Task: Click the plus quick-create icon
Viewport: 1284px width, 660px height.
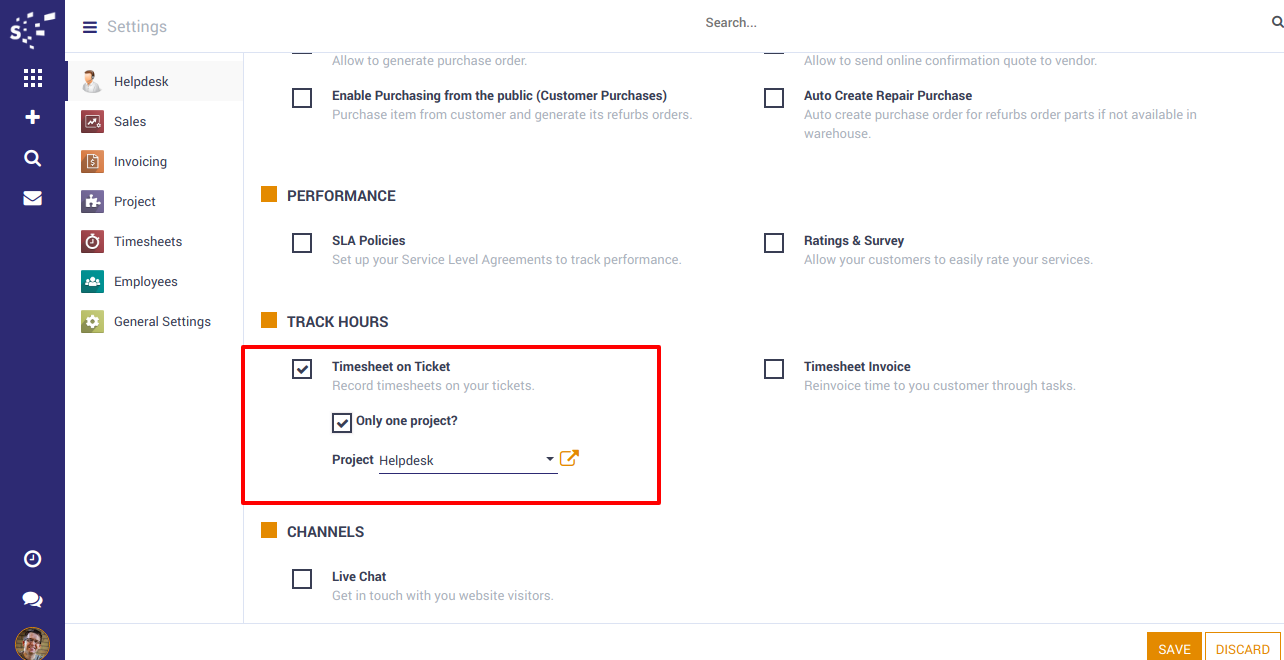Action: [32, 118]
